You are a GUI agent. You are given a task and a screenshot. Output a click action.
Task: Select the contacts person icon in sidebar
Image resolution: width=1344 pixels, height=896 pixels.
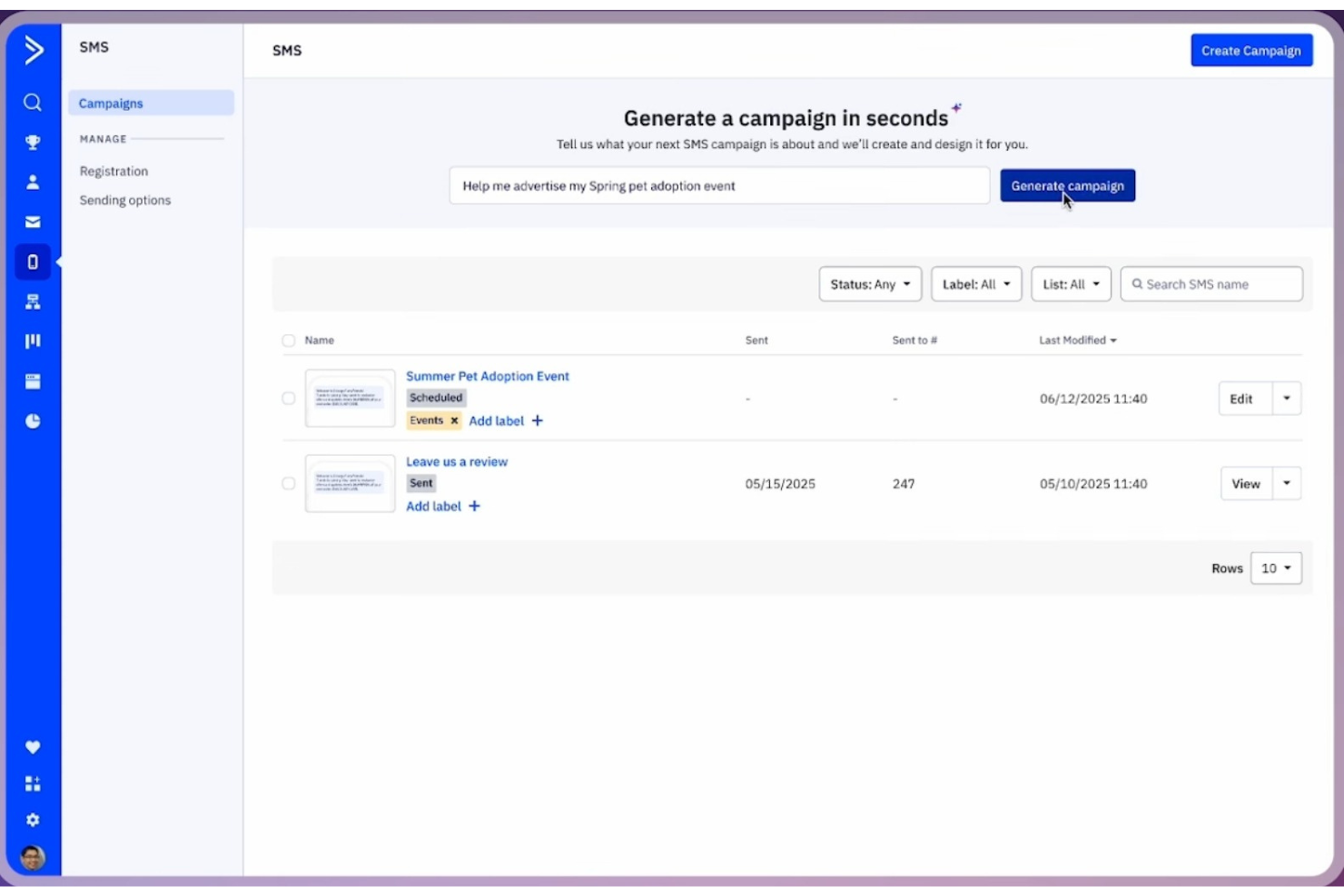(x=33, y=182)
